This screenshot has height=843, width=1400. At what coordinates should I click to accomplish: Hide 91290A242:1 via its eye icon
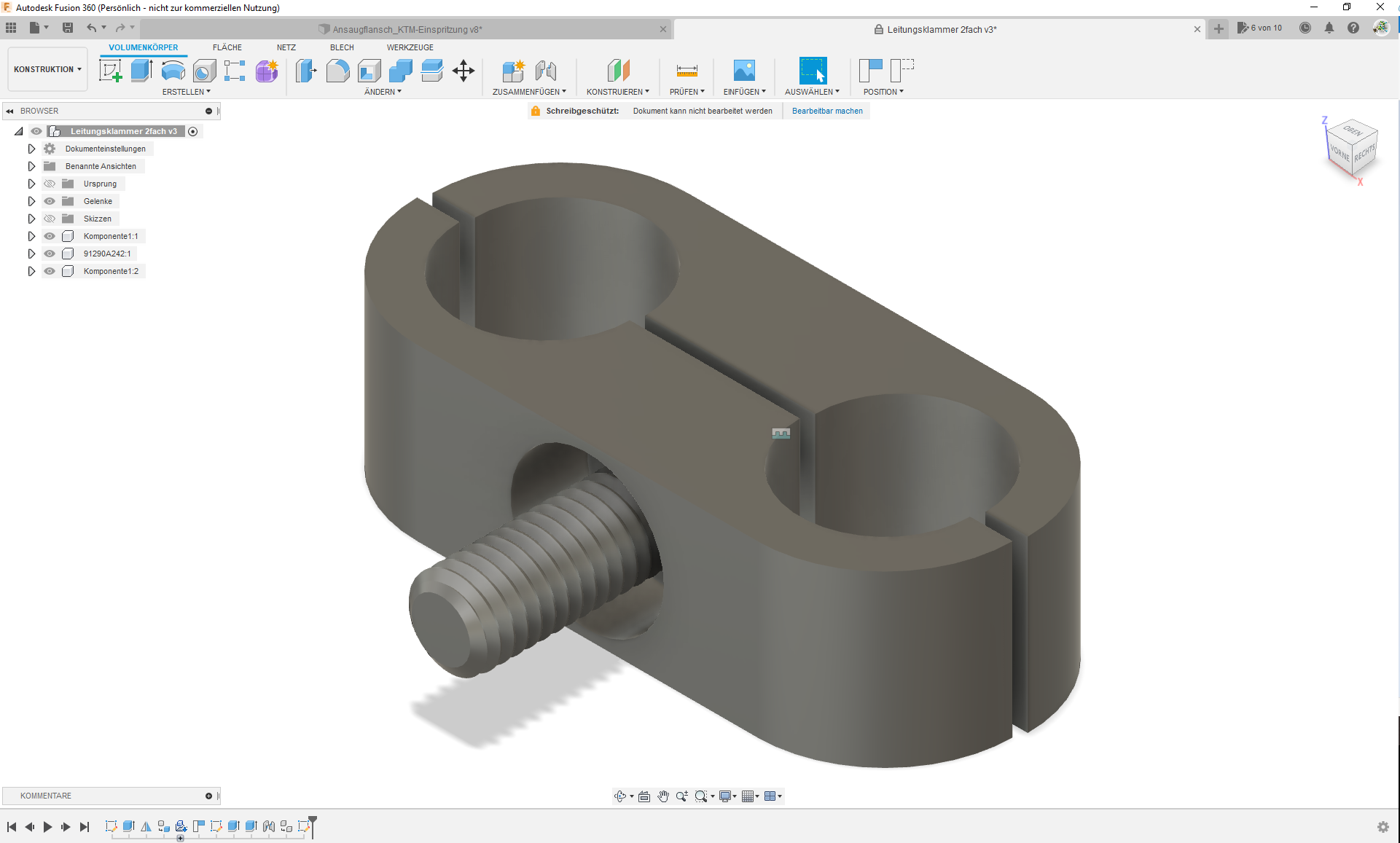point(50,254)
